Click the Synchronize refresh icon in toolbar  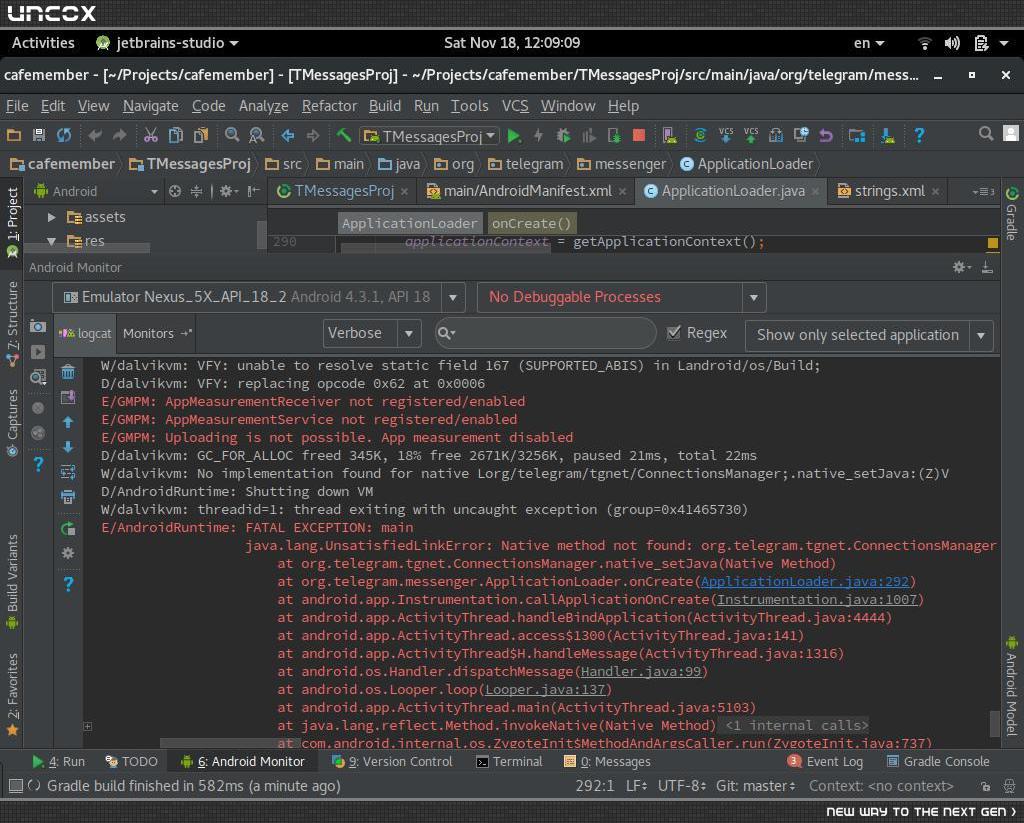tap(63, 135)
